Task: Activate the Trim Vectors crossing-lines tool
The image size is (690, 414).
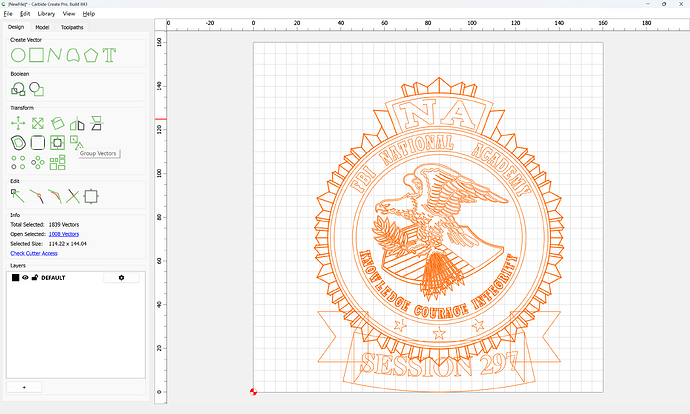Action: [x=73, y=196]
